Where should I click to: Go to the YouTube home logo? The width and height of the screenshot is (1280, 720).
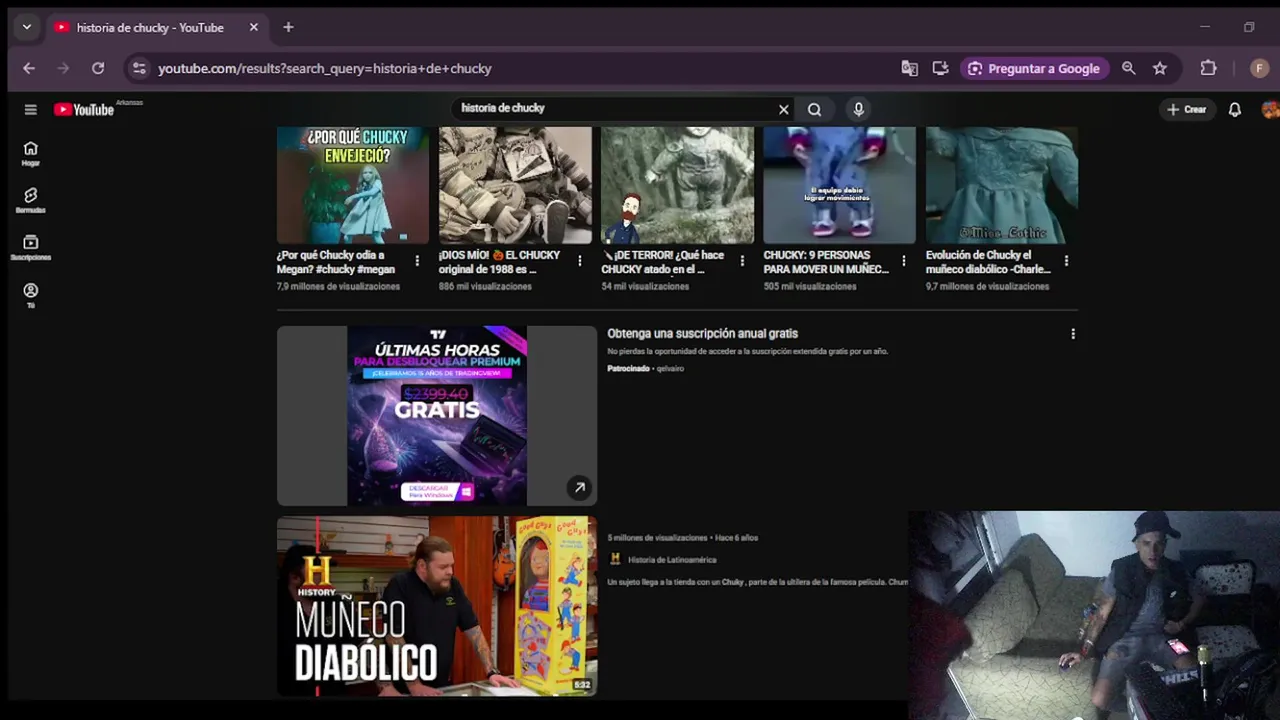coord(84,109)
